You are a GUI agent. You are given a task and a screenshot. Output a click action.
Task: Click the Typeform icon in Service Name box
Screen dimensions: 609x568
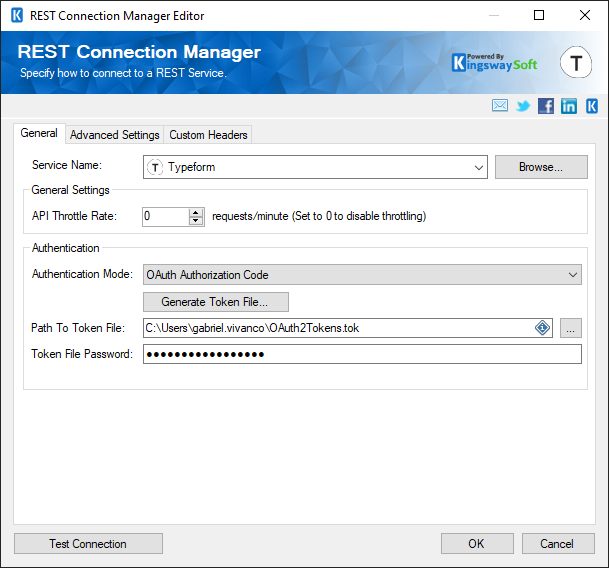pyautogui.click(x=155, y=167)
